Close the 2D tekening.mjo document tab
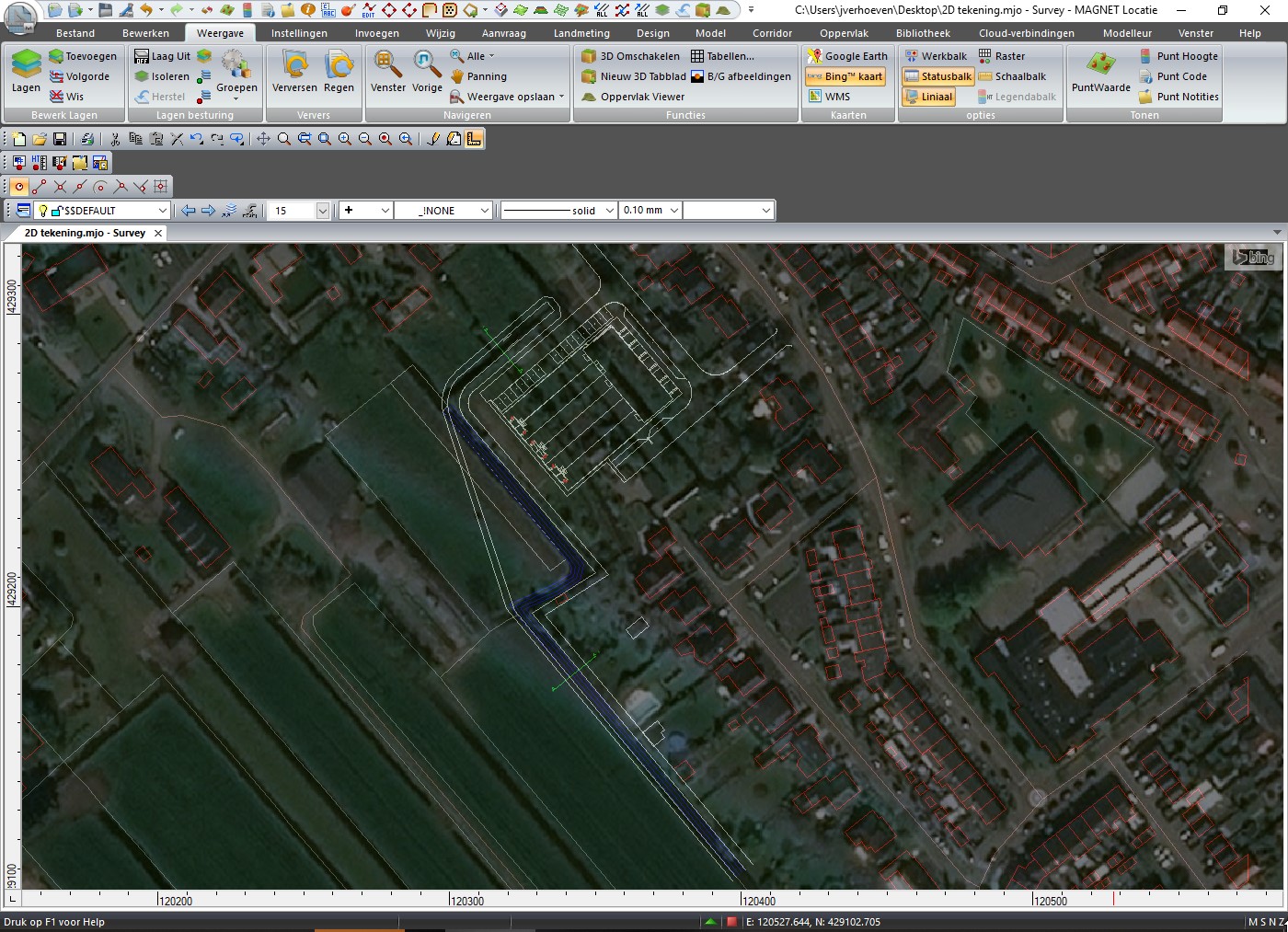The image size is (1288, 932). pyautogui.click(x=158, y=234)
